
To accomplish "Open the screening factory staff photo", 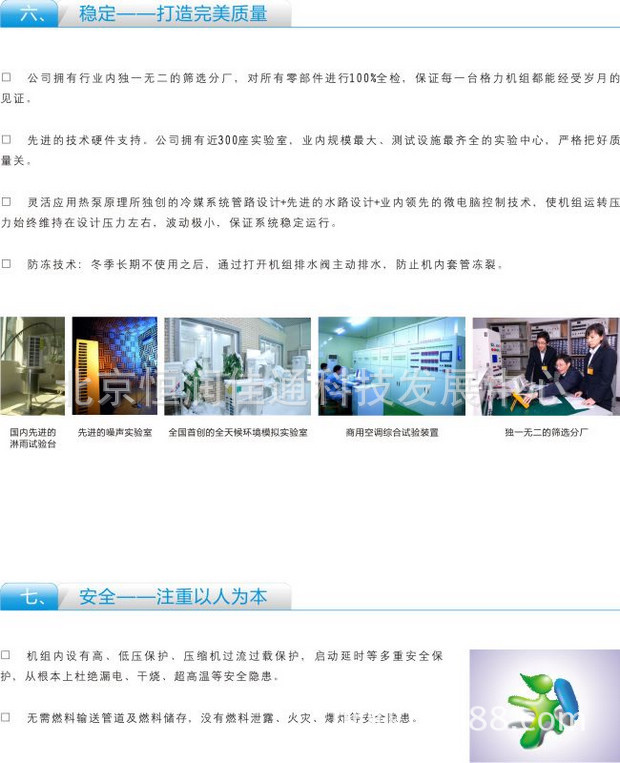I will pyautogui.click(x=545, y=367).
